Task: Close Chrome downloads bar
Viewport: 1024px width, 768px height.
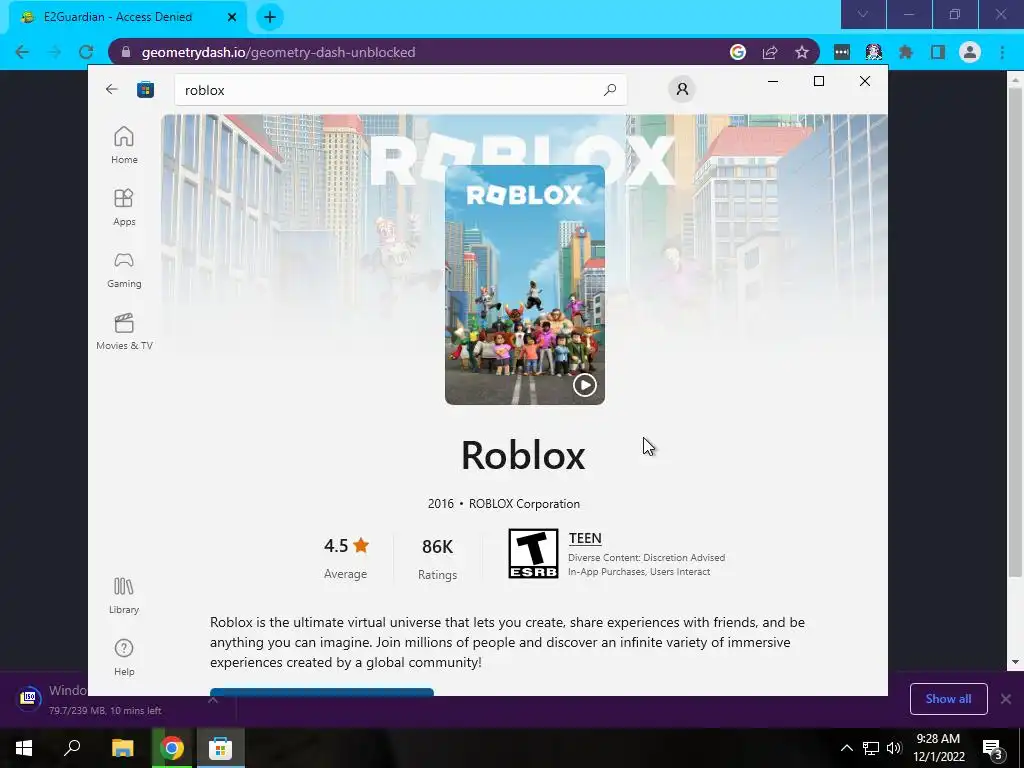Action: 1006,699
